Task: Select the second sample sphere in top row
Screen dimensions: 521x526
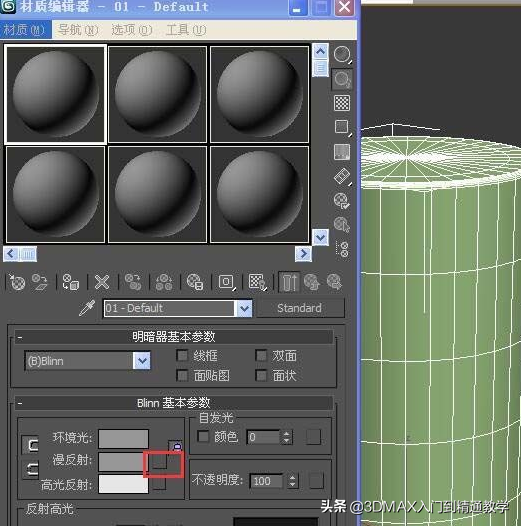Action: coord(157,94)
